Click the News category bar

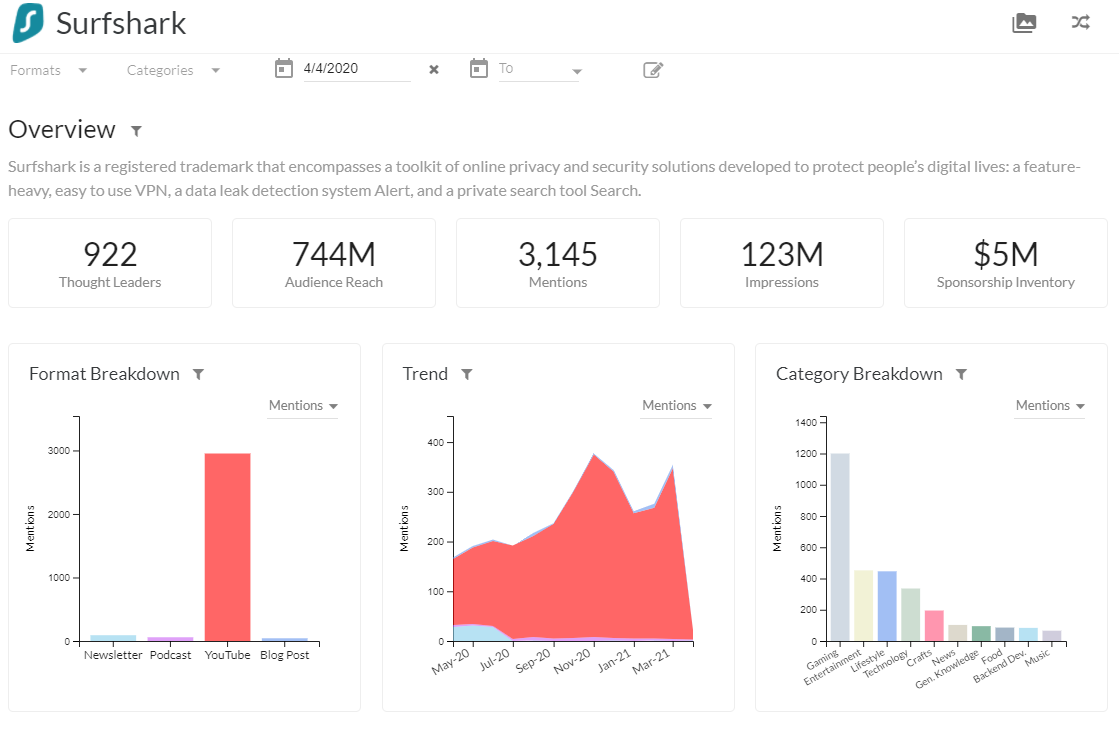958,633
